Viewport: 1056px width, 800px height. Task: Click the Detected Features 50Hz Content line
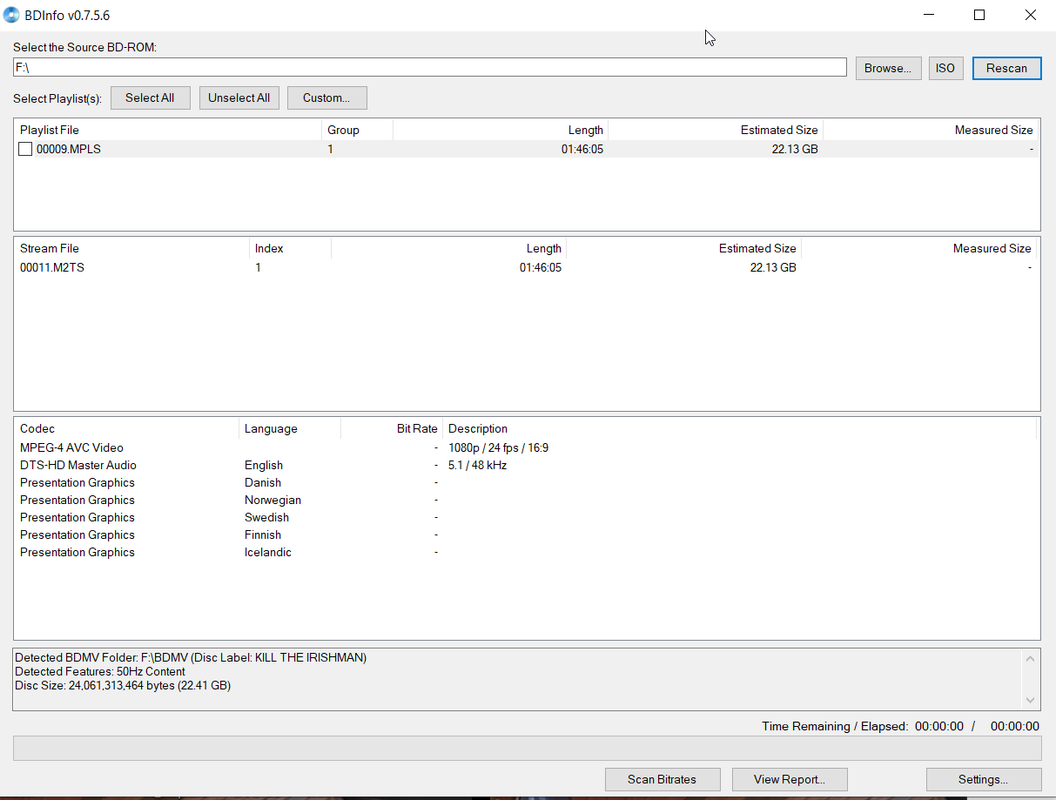[100, 672]
